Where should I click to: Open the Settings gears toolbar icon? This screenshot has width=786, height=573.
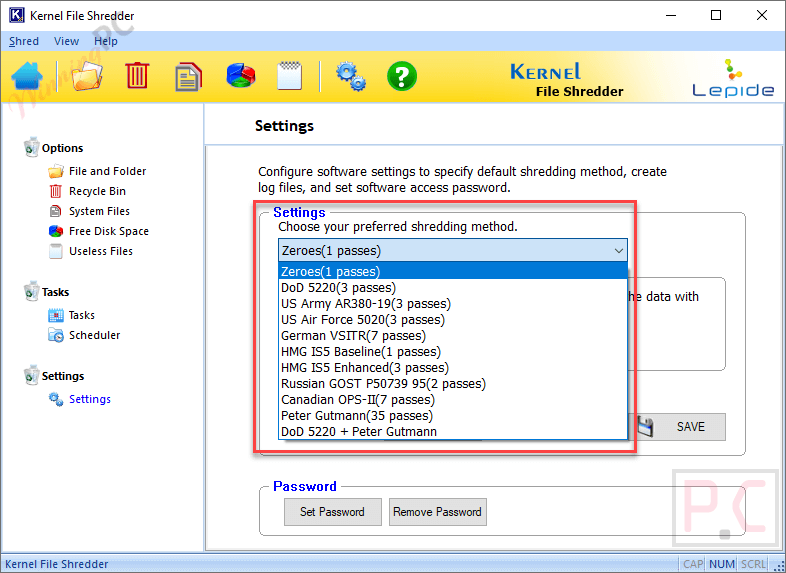click(350, 76)
